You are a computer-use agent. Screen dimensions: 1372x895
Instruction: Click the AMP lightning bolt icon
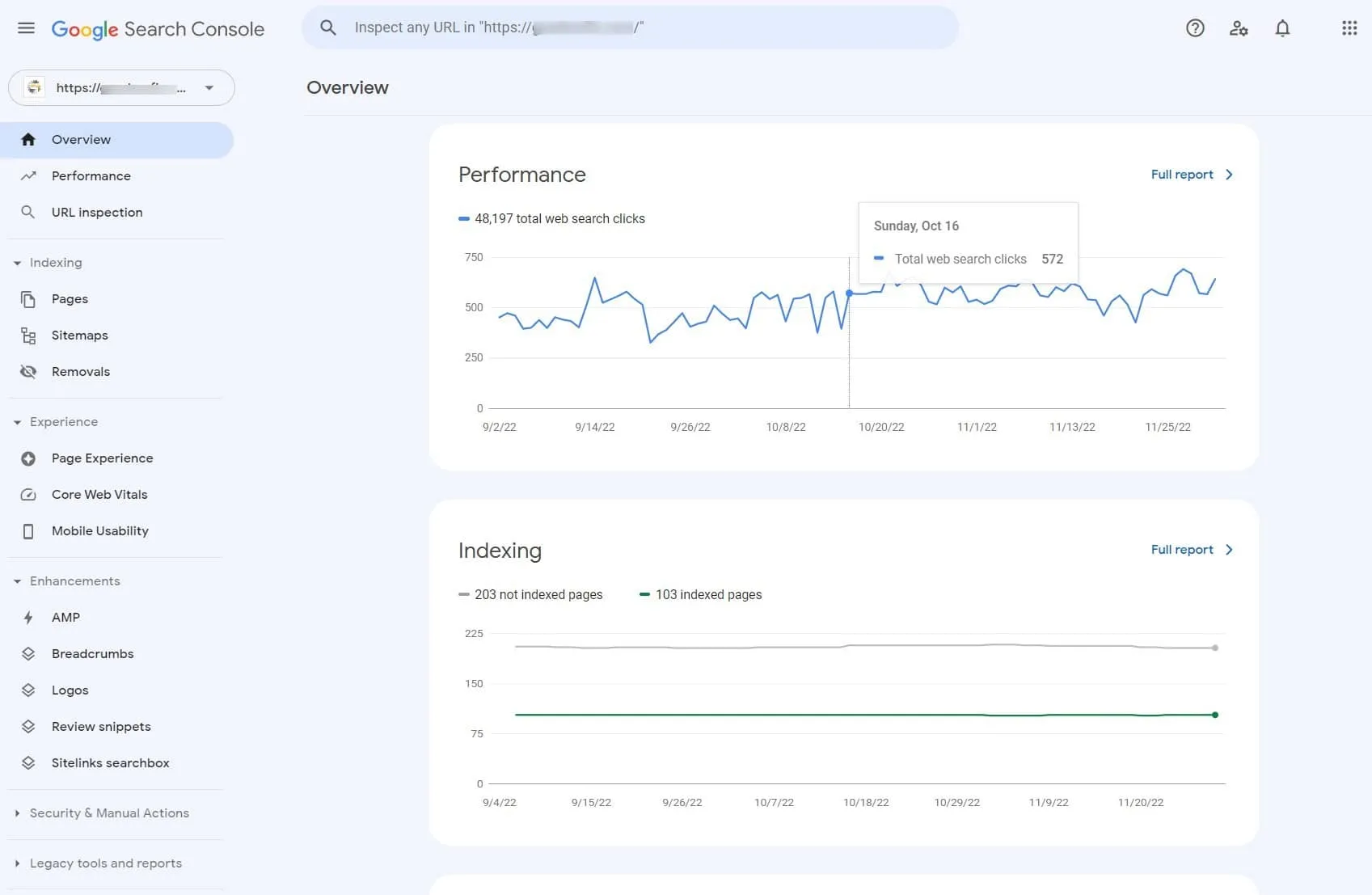(28, 618)
